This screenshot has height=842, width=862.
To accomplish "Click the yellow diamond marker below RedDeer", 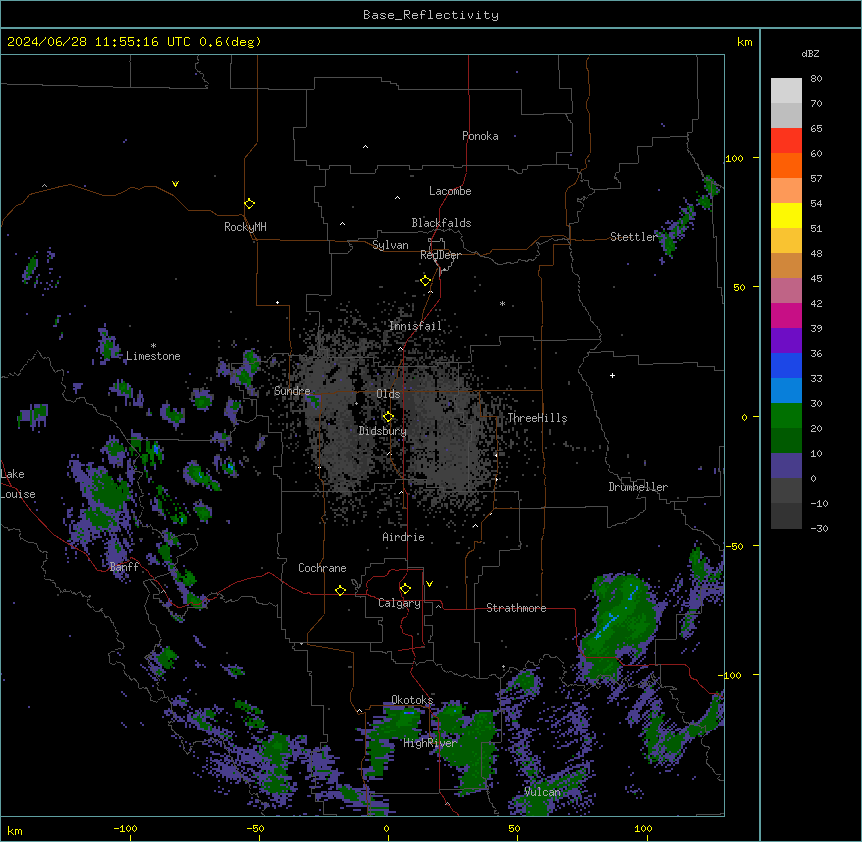I will [426, 280].
